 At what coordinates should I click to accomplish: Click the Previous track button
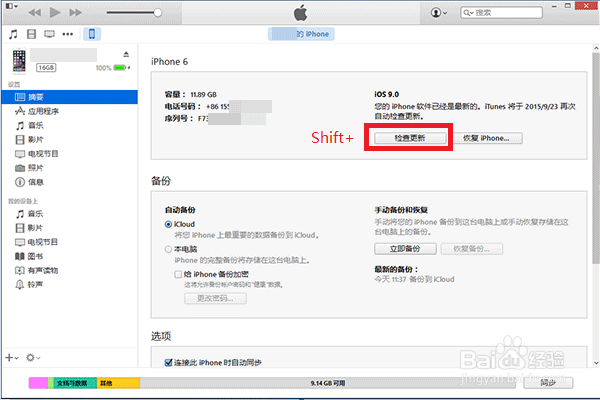34,13
